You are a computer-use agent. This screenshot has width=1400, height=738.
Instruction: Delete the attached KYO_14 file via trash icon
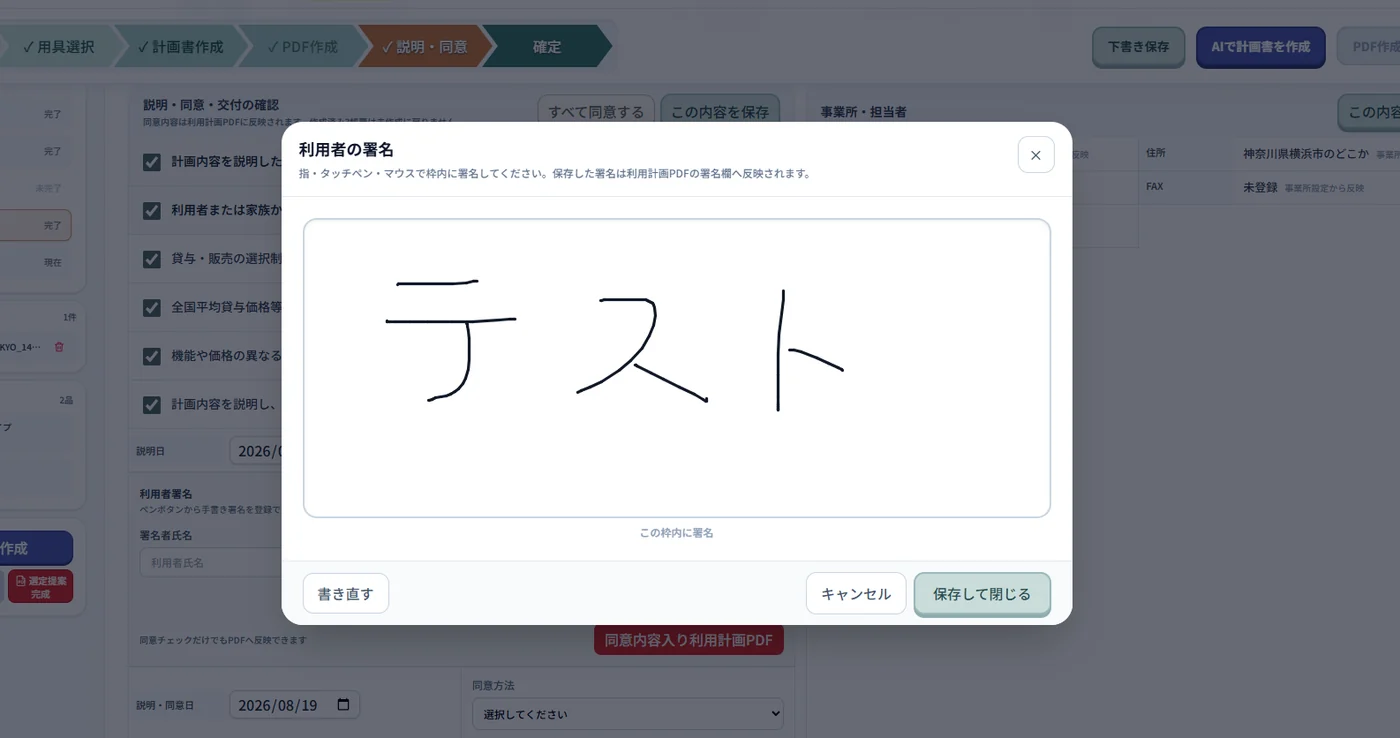coord(59,347)
